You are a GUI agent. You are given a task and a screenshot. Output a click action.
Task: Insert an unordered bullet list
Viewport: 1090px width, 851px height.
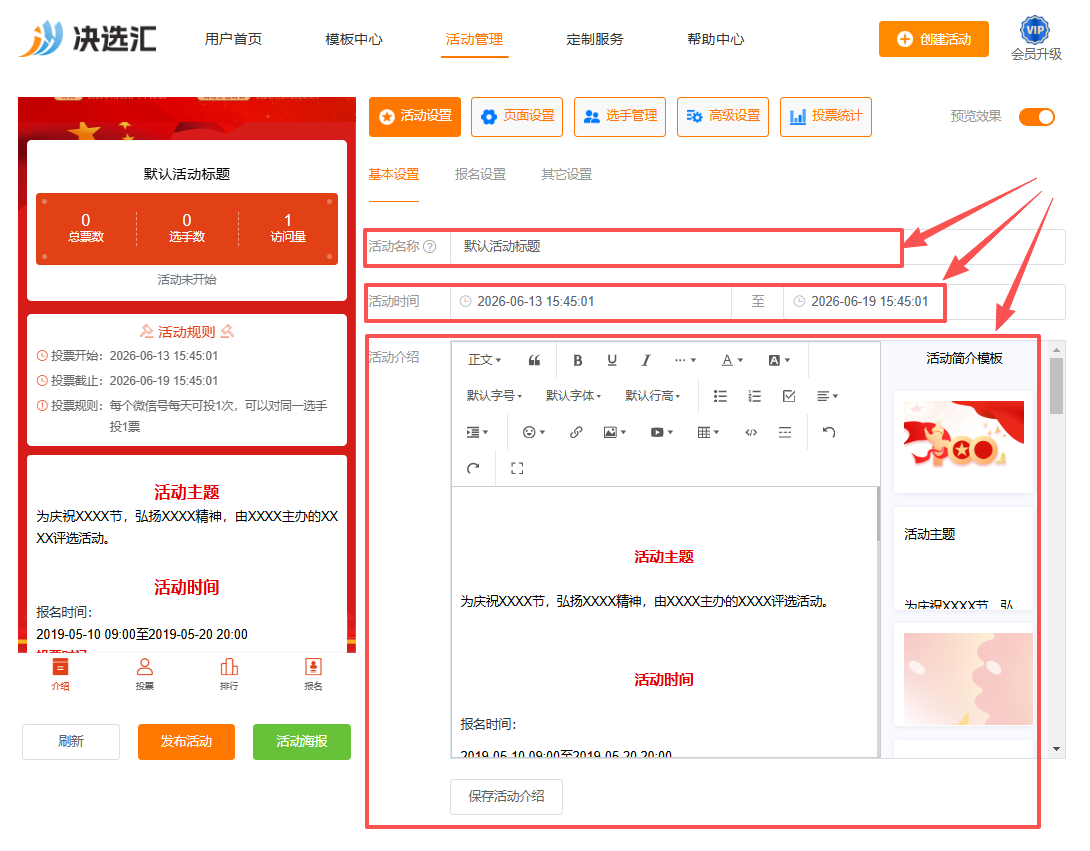coord(720,396)
